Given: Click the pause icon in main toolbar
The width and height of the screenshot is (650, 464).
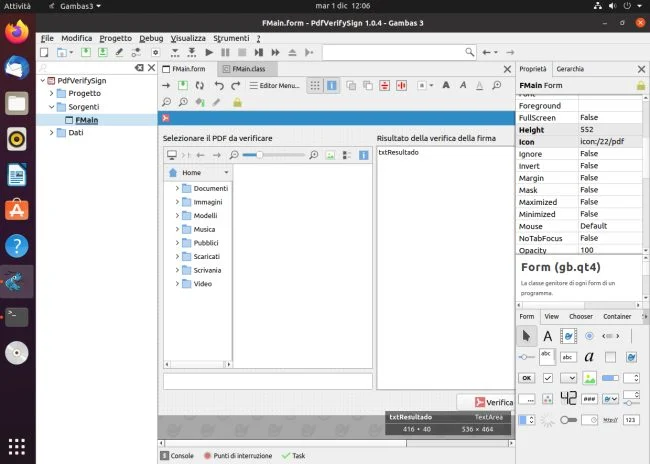Looking at the screenshot, I should click(x=225, y=52).
